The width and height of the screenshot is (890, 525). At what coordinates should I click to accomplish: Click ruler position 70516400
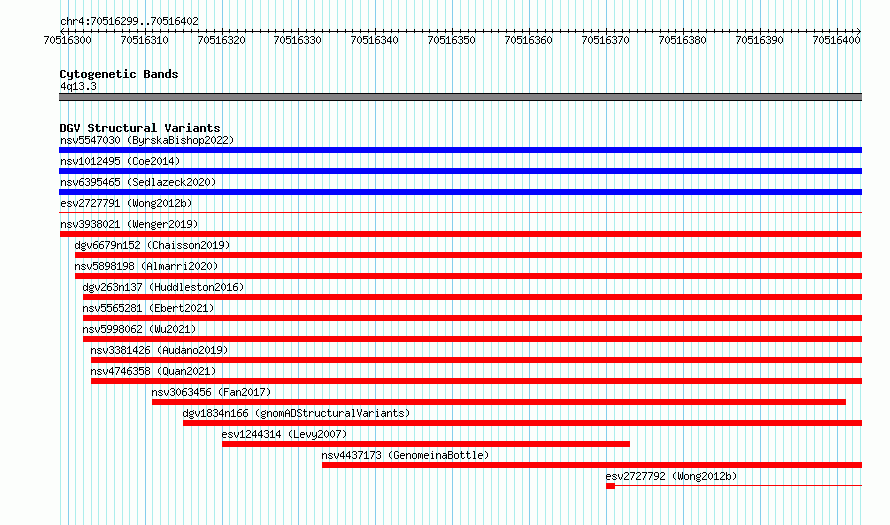pyautogui.click(x=837, y=40)
